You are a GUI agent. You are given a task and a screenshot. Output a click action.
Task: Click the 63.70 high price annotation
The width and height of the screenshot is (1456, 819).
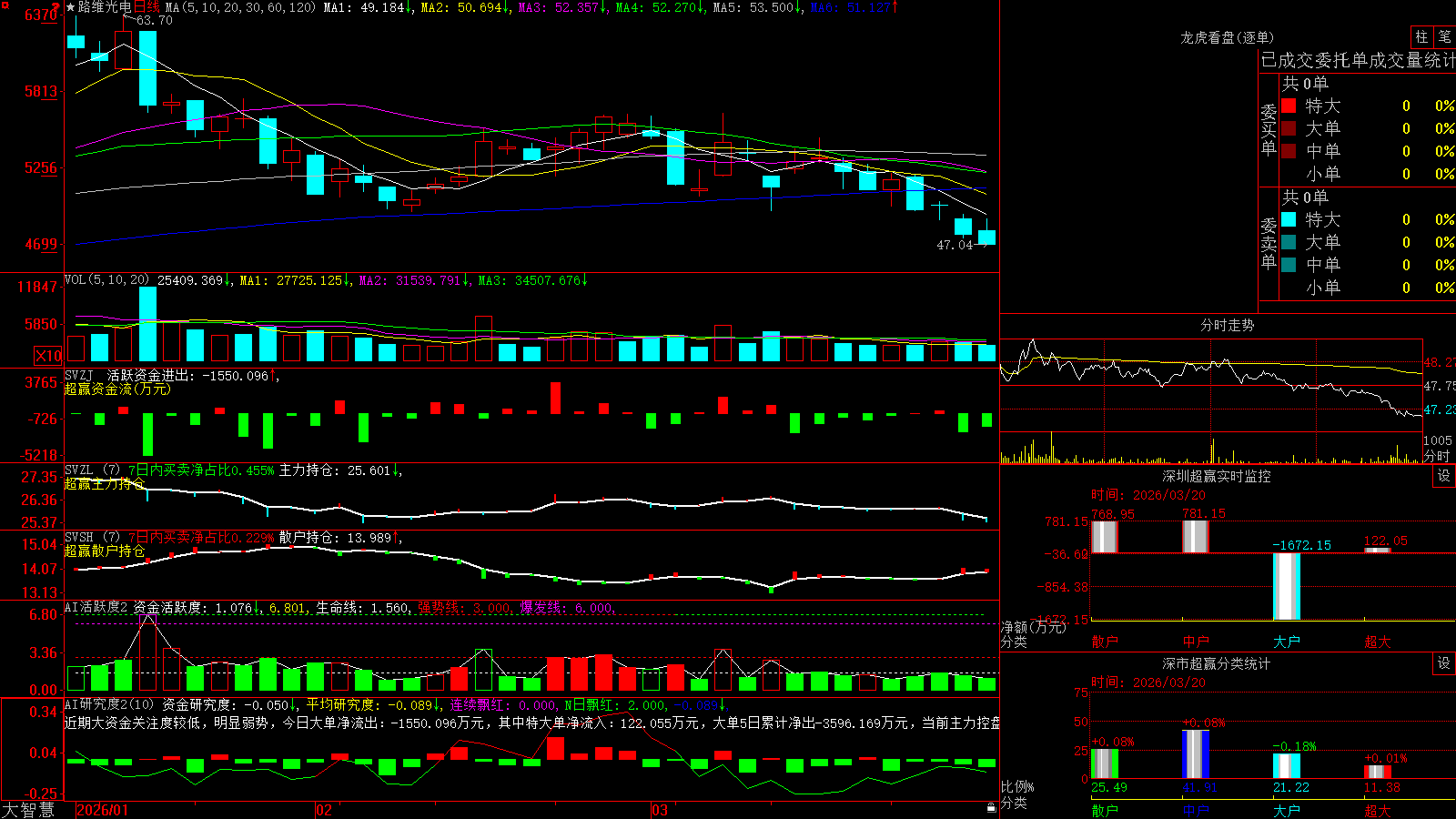154,20
